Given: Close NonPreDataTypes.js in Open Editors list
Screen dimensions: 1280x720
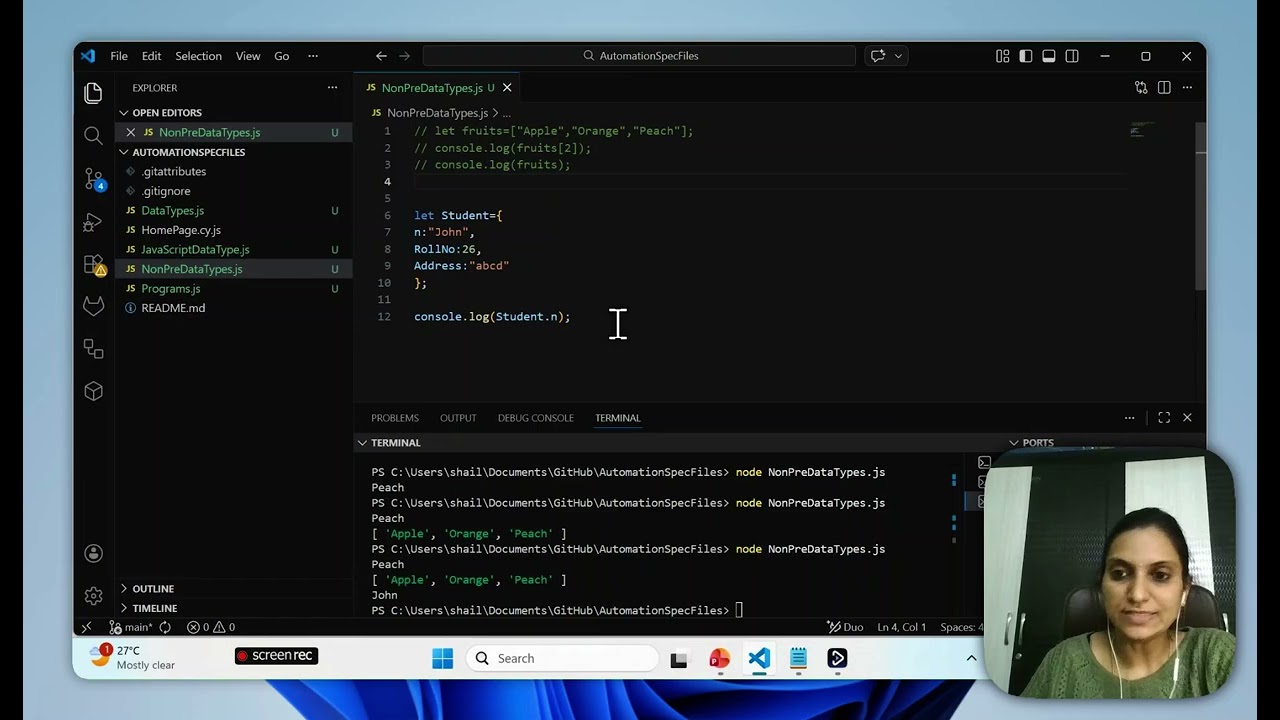Looking at the screenshot, I should pos(130,132).
